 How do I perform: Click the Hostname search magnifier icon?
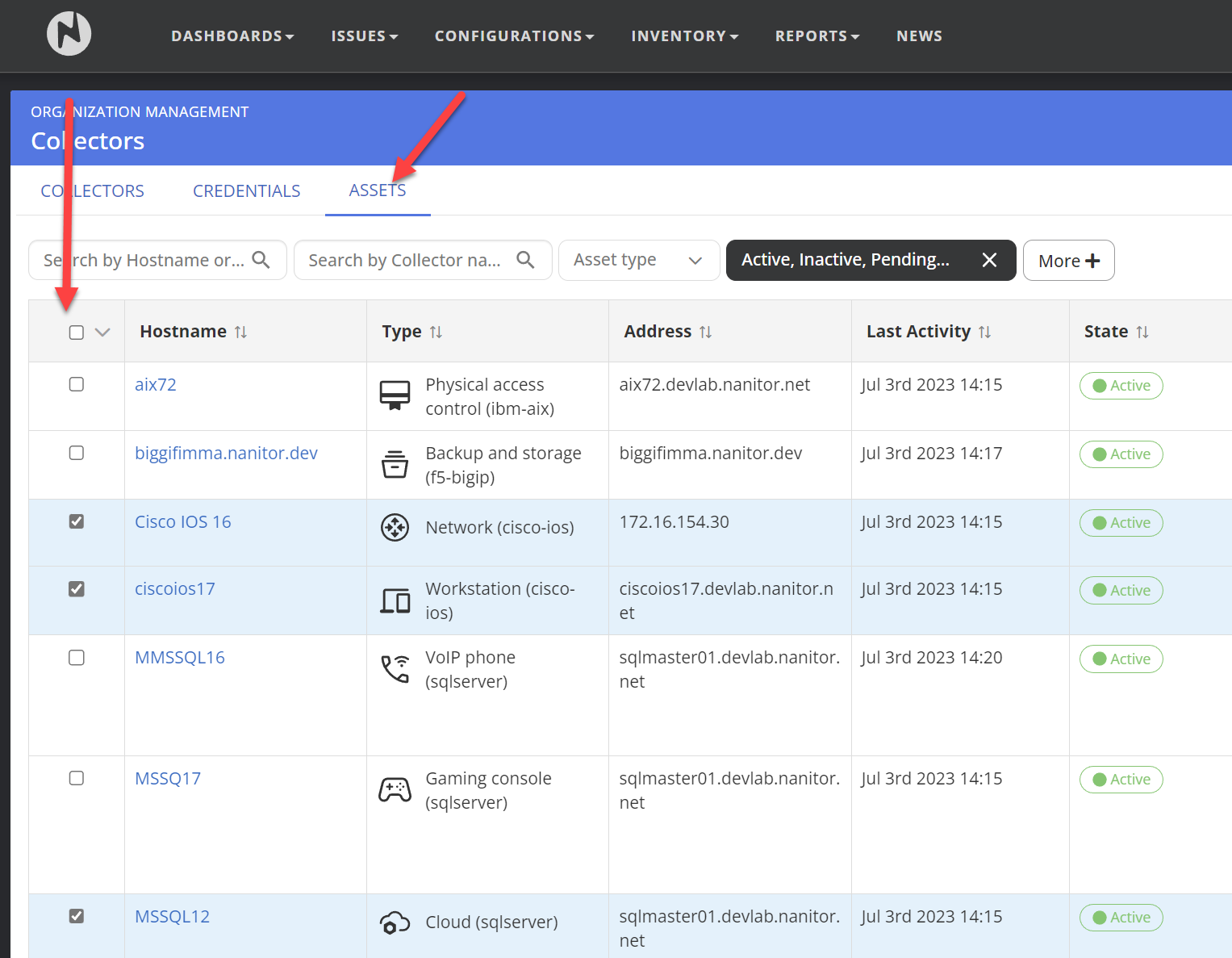(261, 260)
